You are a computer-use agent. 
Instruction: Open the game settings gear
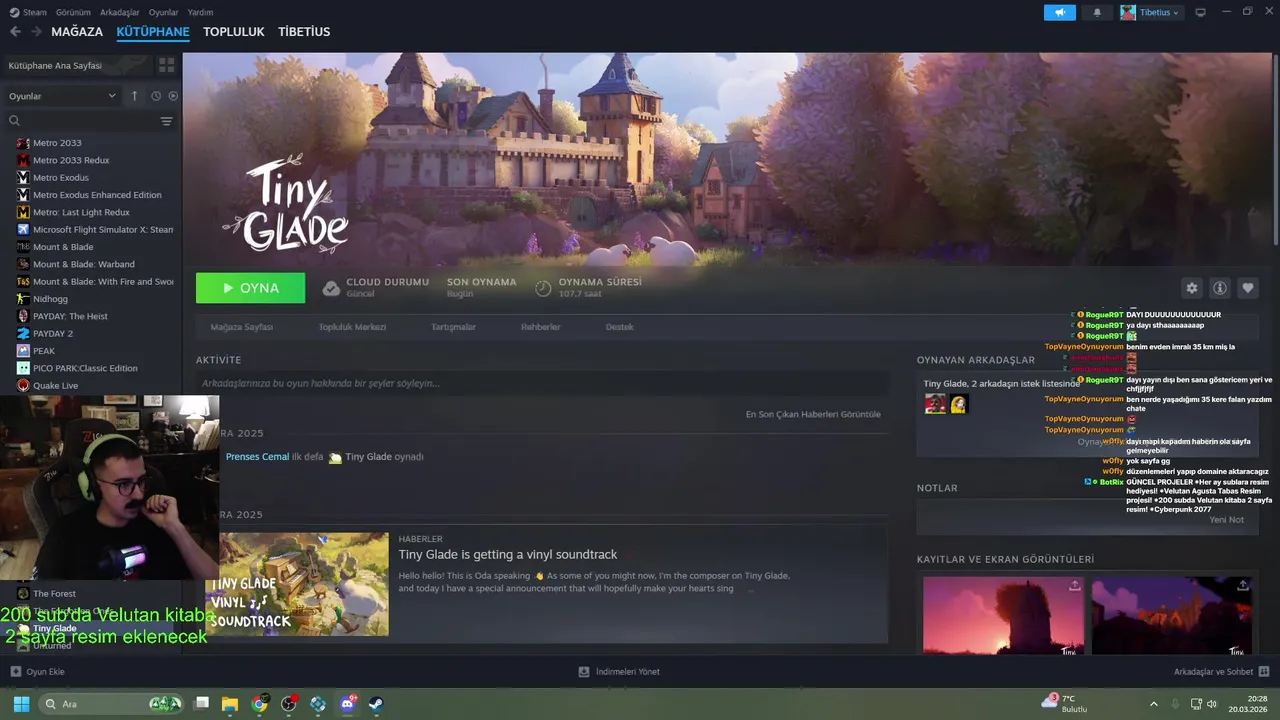(x=1191, y=288)
